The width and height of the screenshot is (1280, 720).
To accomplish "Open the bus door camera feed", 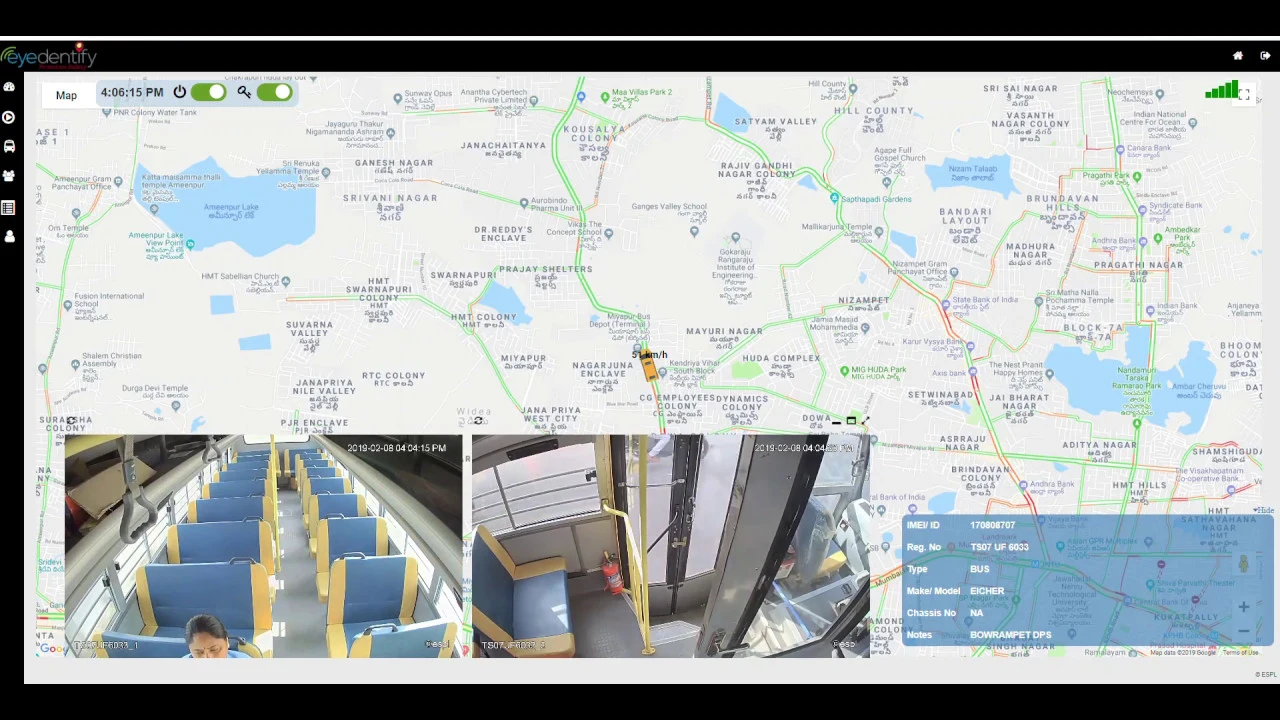I will pos(670,546).
